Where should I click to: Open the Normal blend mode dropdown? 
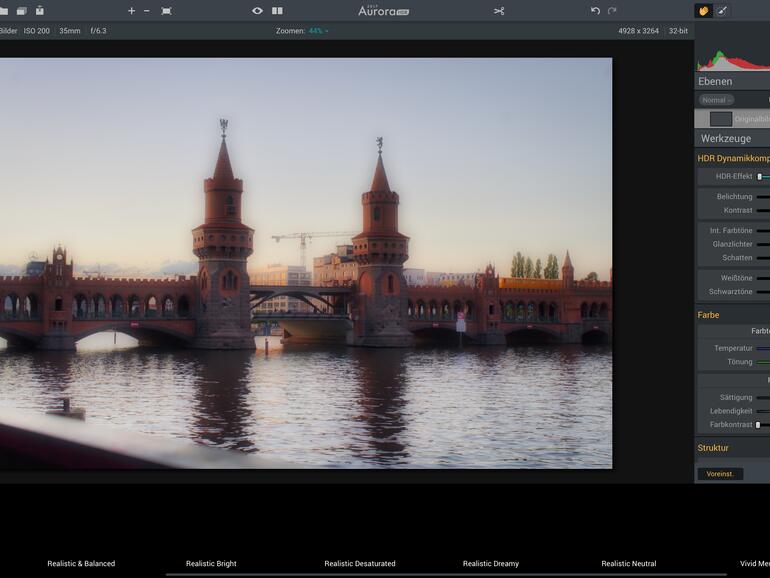(x=716, y=100)
